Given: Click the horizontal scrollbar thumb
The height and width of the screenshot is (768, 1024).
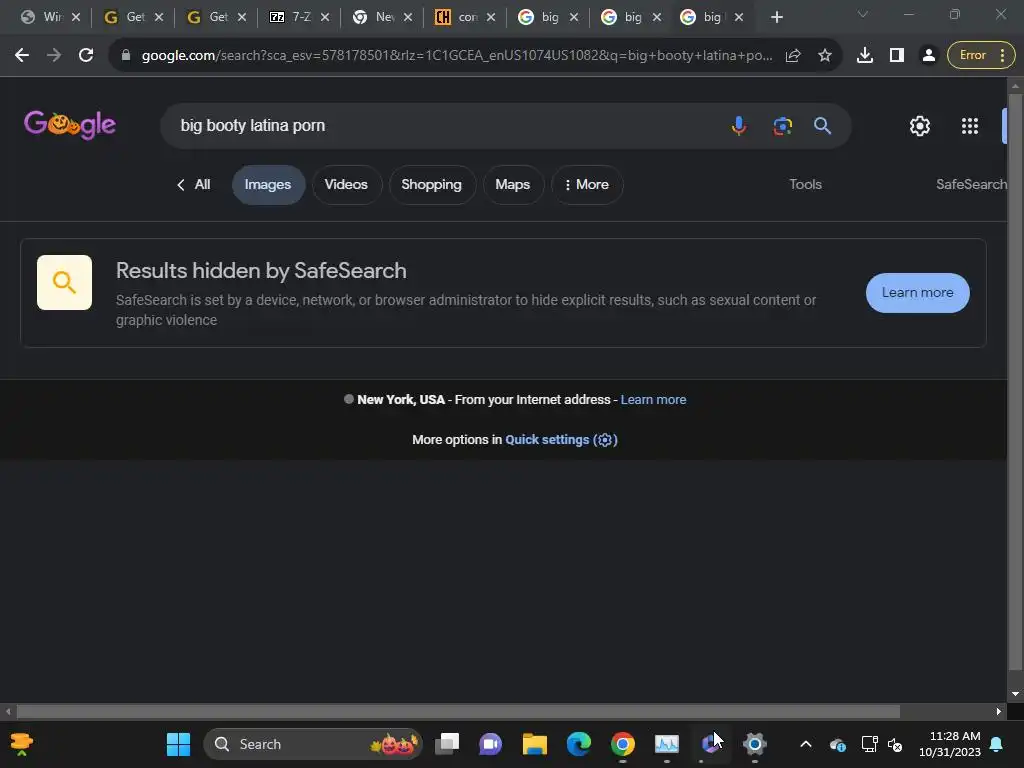Looking at the screenshot, I should pos(458,711).
